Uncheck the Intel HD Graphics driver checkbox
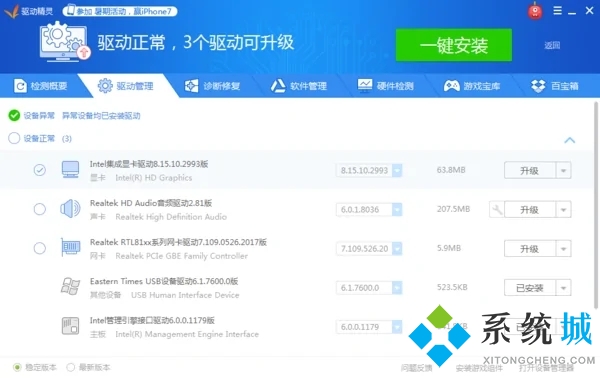600x378 pixels. [40, 170]
